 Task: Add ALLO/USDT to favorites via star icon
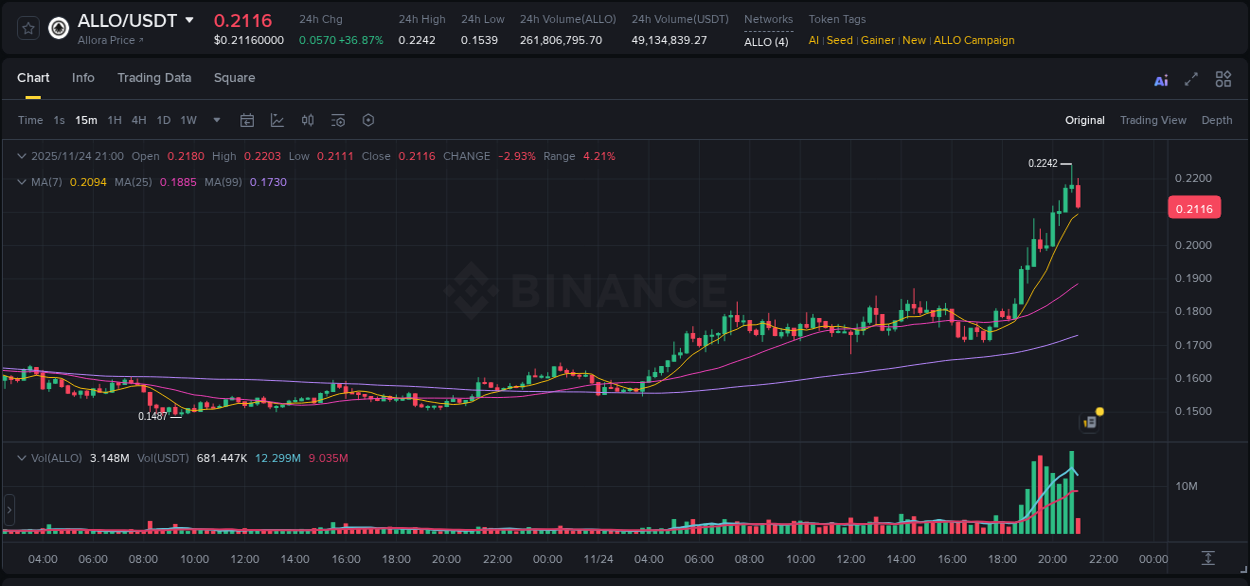click(27, 27)
